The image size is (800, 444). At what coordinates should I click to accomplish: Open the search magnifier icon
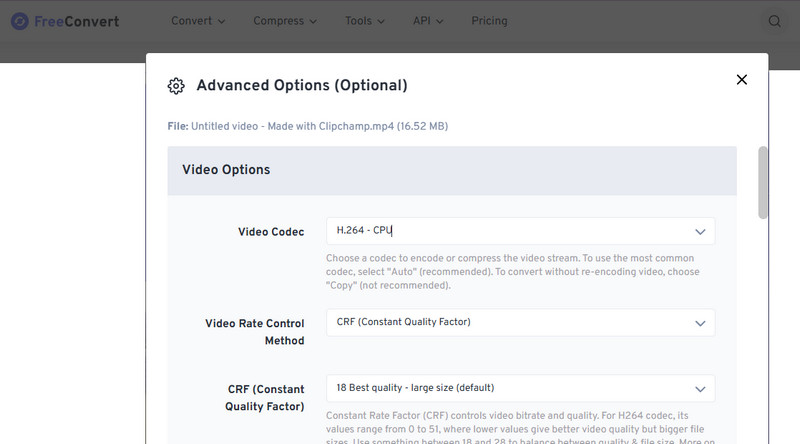774,21
